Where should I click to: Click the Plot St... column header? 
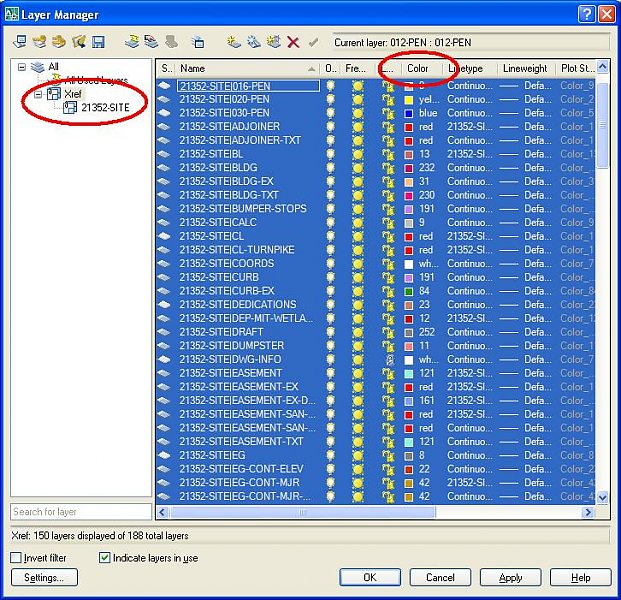coord(575,69)
